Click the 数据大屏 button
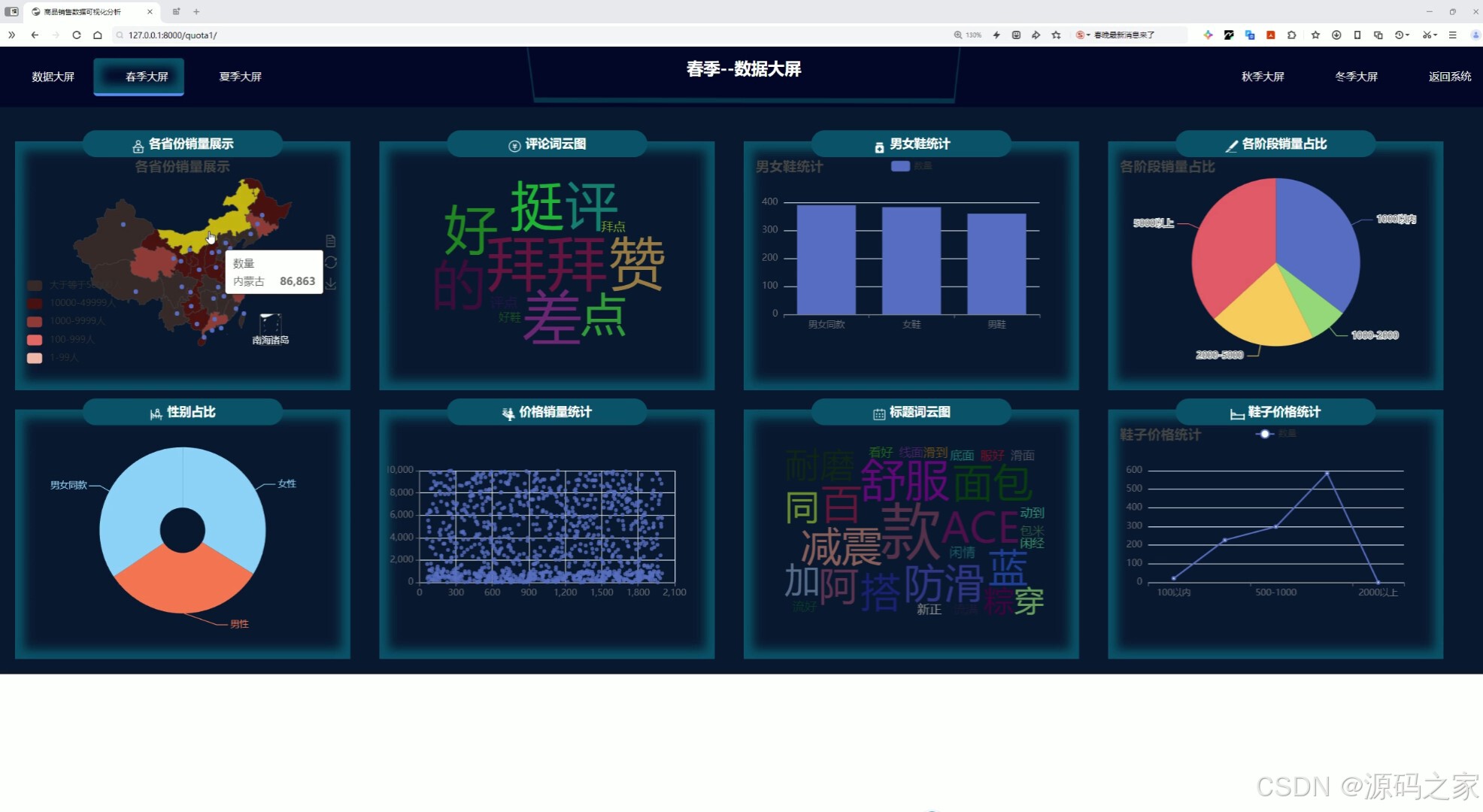Image resolution: width=1483 pixels, height=812 pixels. 53,76
